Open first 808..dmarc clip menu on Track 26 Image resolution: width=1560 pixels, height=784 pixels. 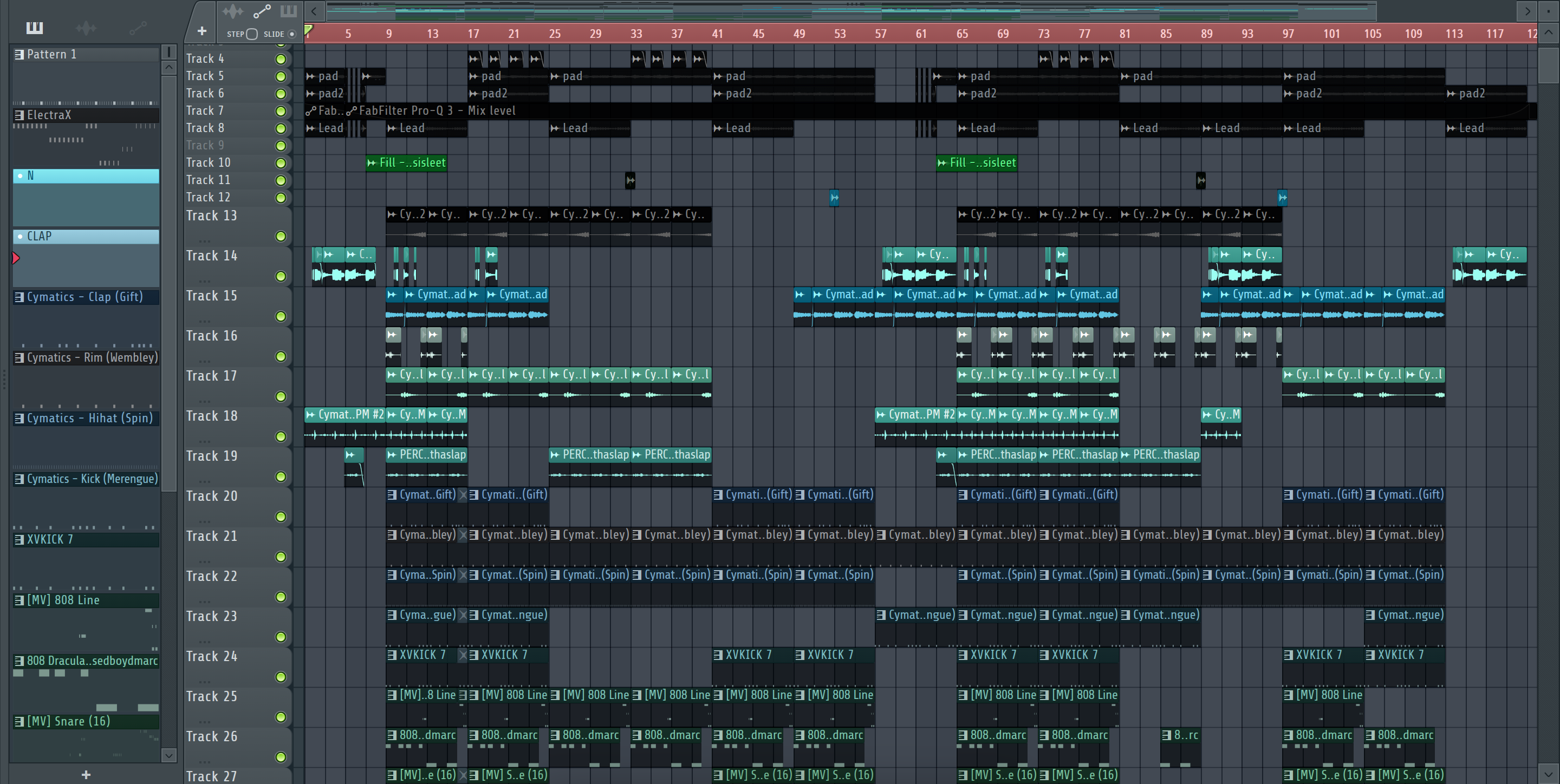(x=392, y=735)
